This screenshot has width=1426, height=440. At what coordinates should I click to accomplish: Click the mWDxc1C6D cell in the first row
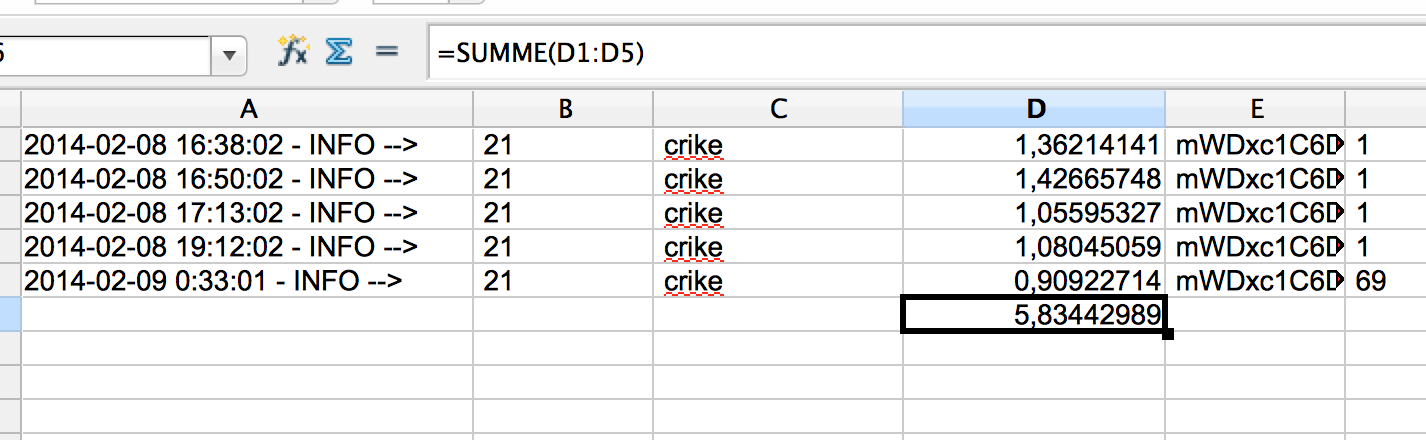[x=1255, y=145]
